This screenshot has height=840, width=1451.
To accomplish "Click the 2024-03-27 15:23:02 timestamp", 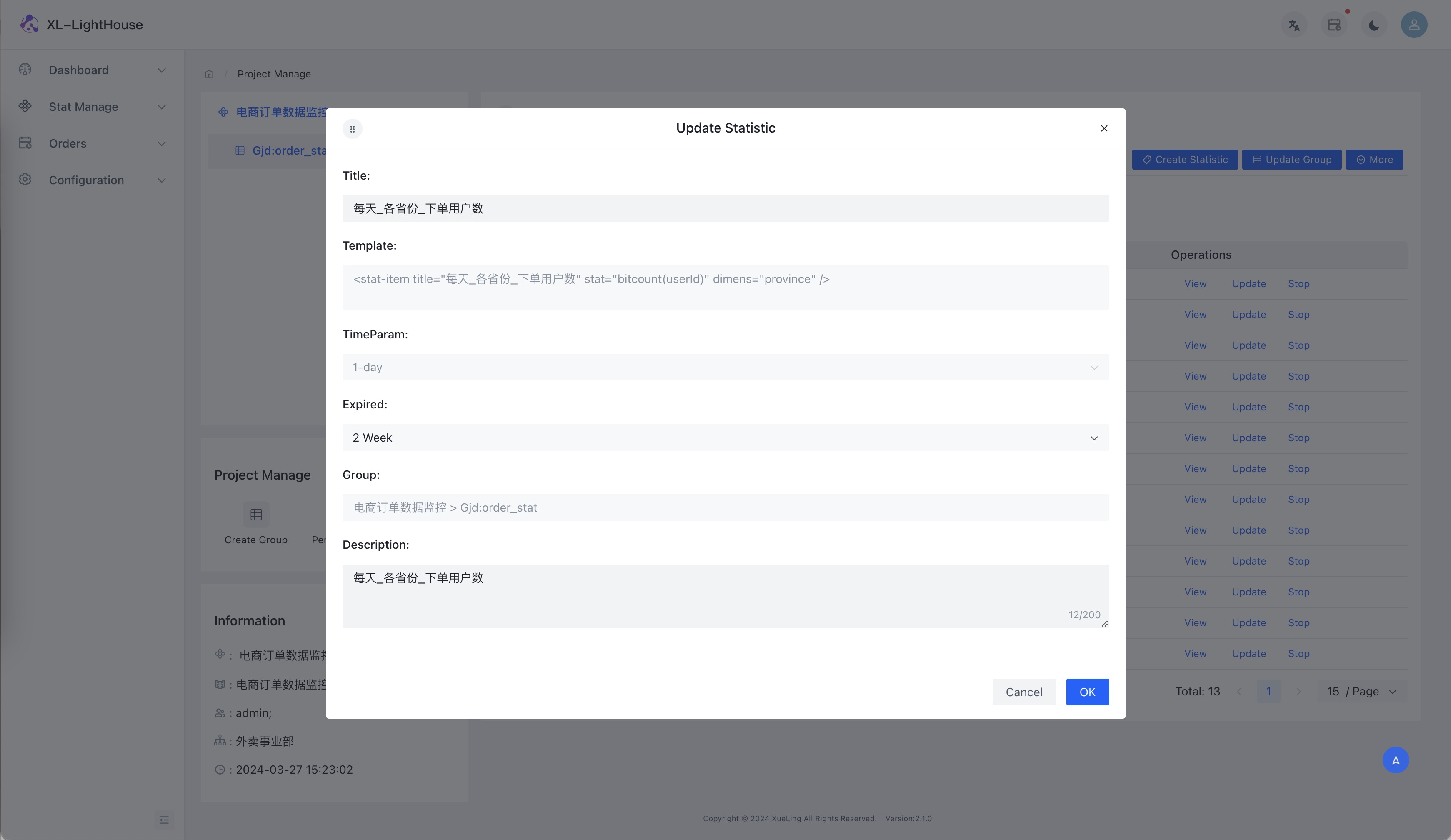I will coord(294,770).
